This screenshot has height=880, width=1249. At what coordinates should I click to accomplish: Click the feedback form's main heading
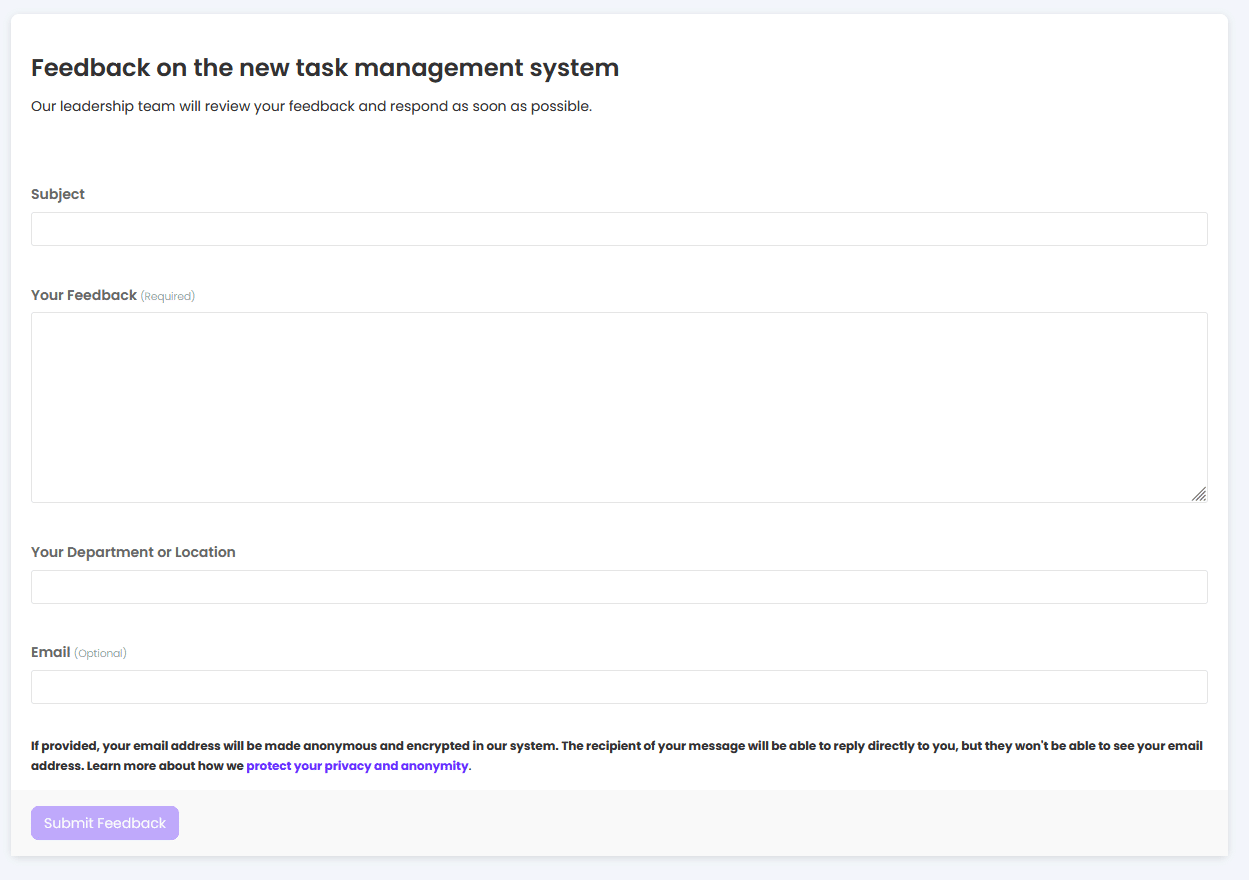click(x=325, y=68)
